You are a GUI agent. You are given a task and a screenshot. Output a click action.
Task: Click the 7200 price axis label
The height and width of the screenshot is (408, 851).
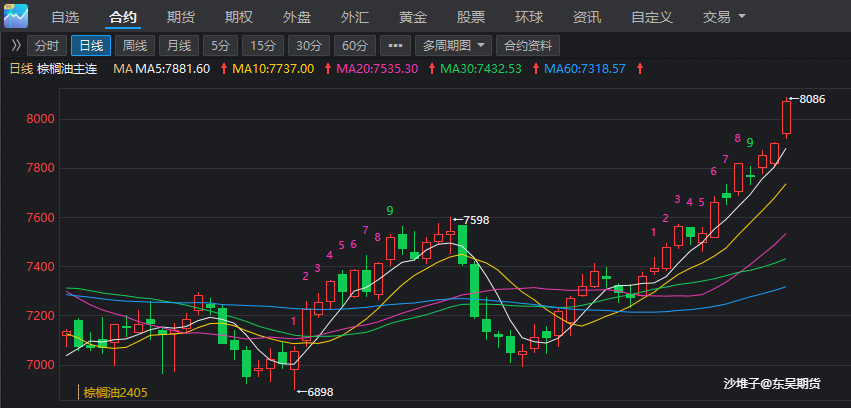pyautogui.click(x=39, y=316)
